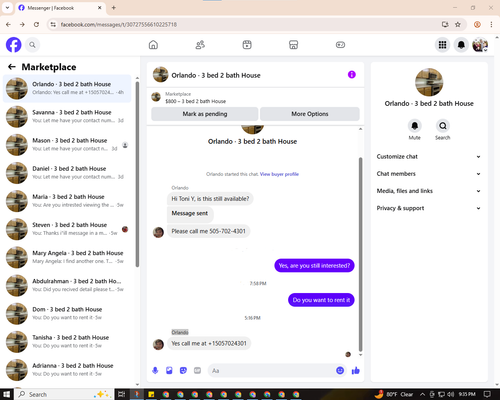
Task: Open Facebook search magnifier icon
Action: [x=32, y=45]
